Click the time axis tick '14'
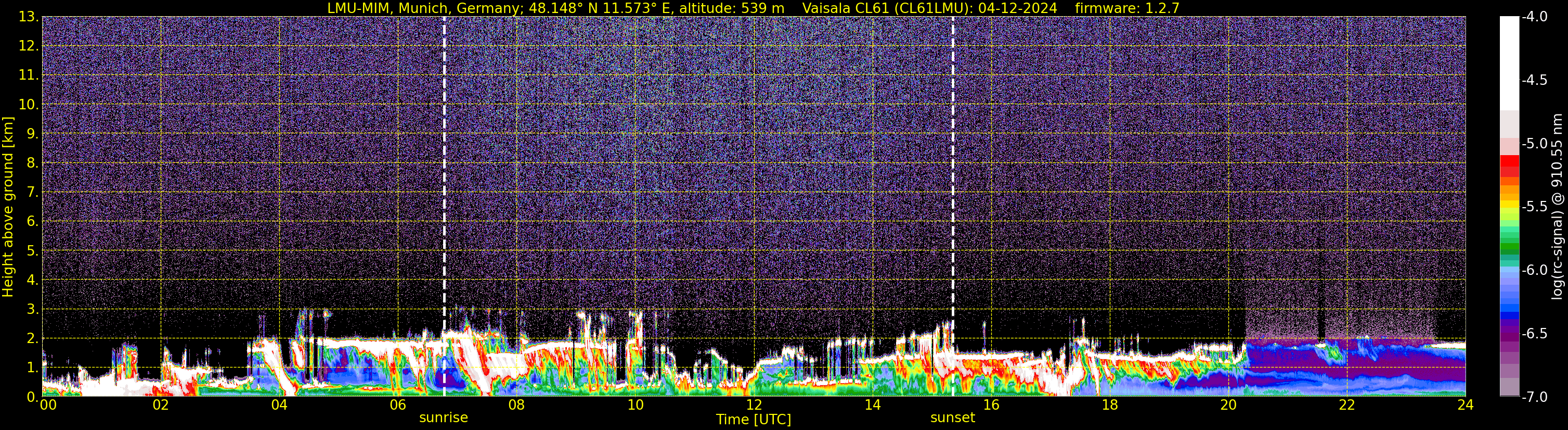Image resolution: width=1568 pixels, height=430 pixels. pyautogui.click(x=873, y=406)
